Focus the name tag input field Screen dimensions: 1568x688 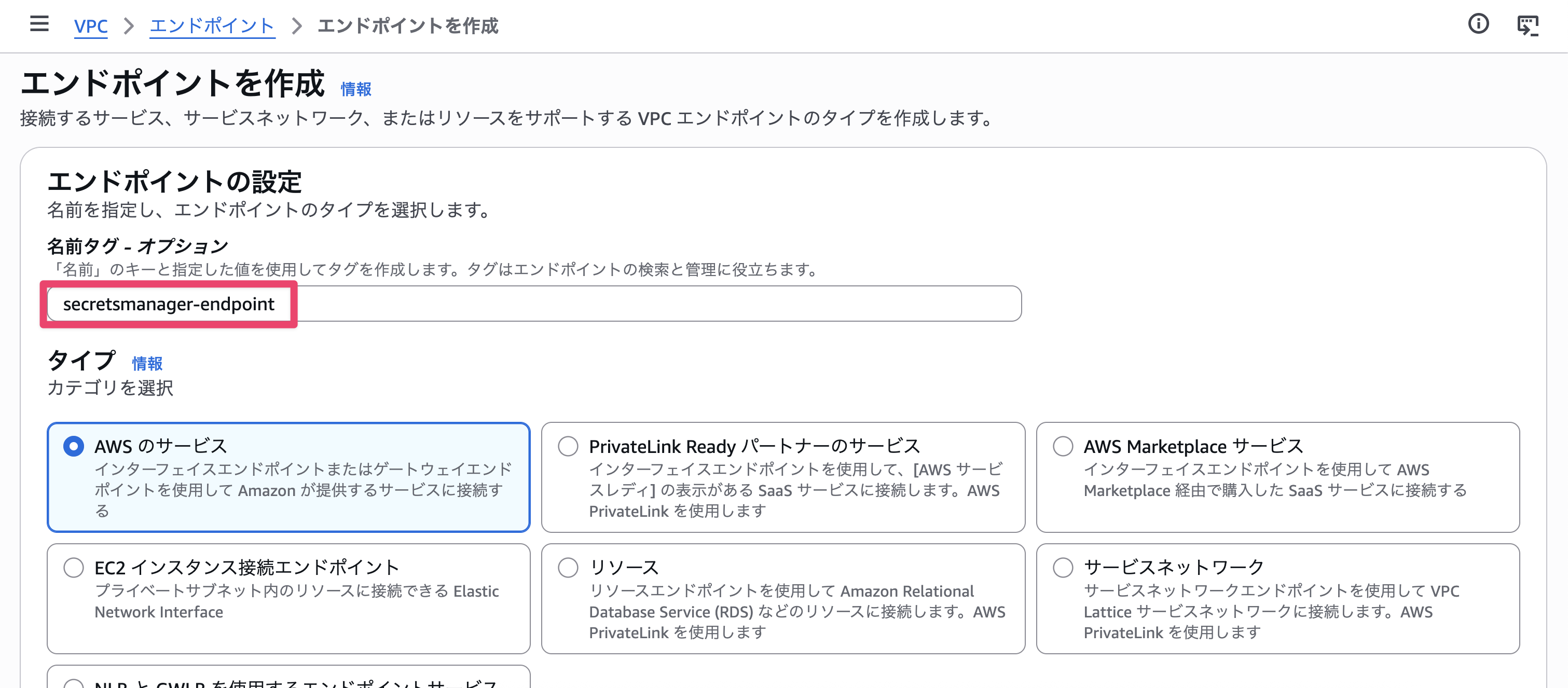pyautogui.click(x=534, y=304)
